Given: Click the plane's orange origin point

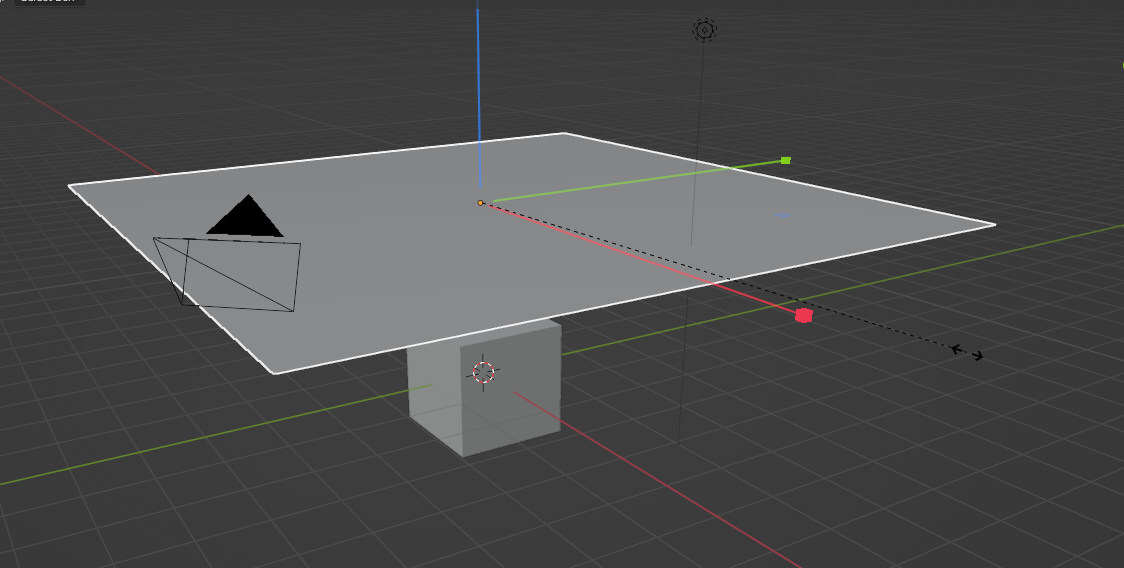Looking at the screenshot, I should pyautogui.click(x=480, y=203).
